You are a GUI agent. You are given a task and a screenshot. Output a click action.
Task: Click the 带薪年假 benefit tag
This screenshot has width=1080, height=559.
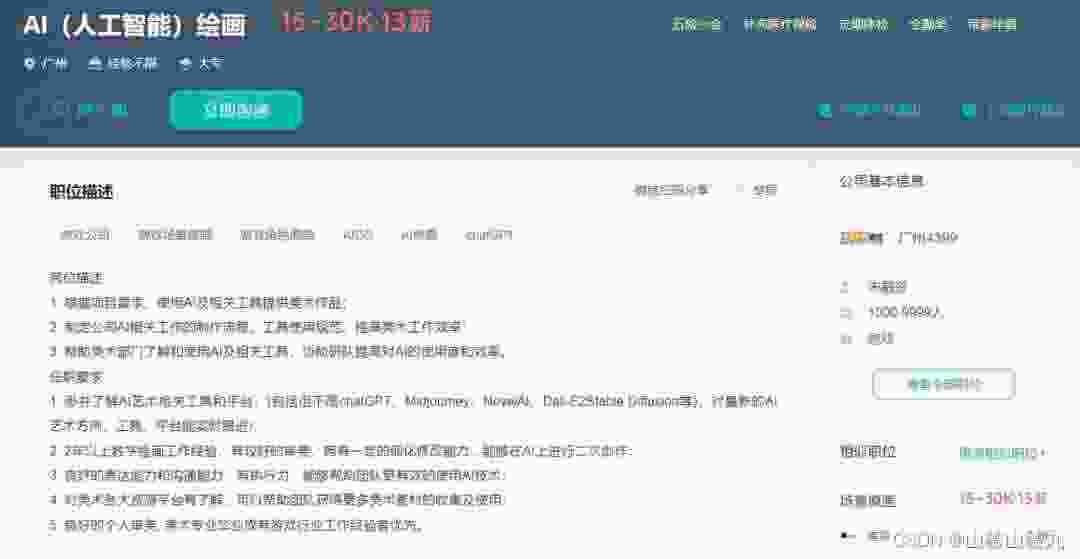(x=992, y=25)
